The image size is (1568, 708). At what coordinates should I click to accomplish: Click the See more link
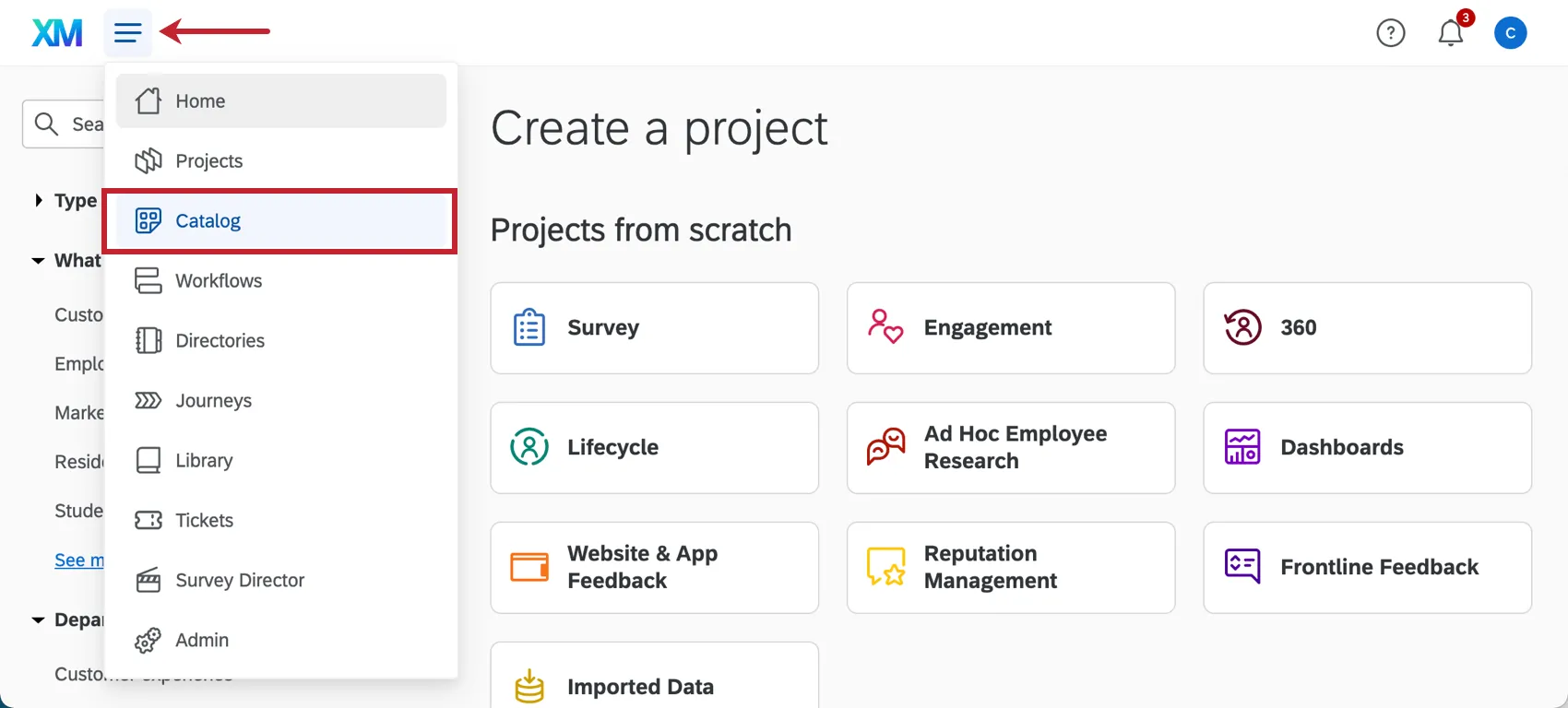pos(79,560)
